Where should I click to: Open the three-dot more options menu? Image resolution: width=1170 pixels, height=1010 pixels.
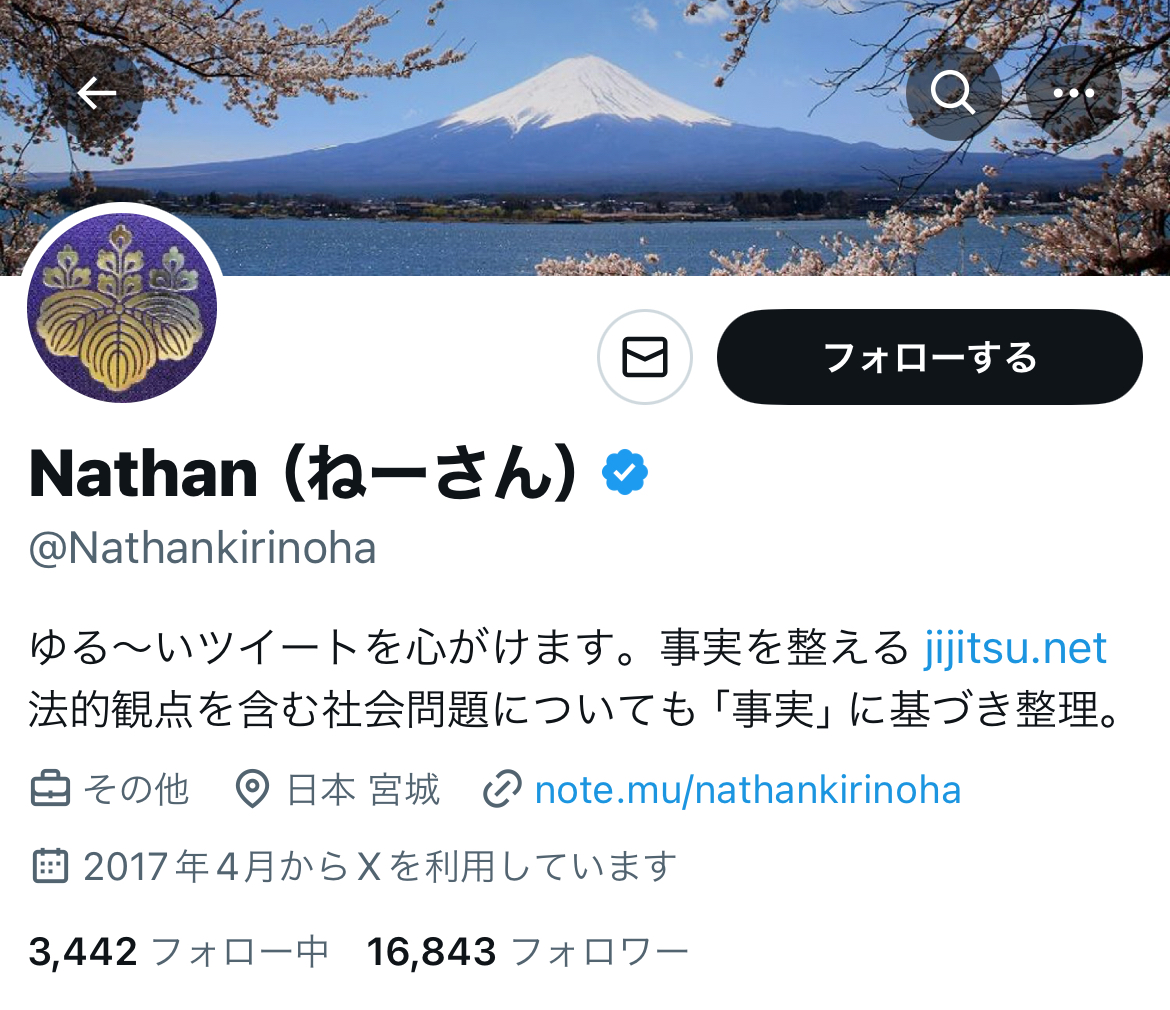pos(1073,93)
